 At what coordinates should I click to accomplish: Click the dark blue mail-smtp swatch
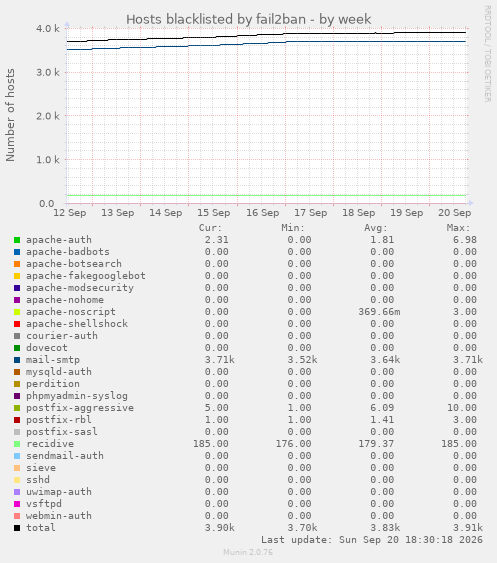[17, 360]
